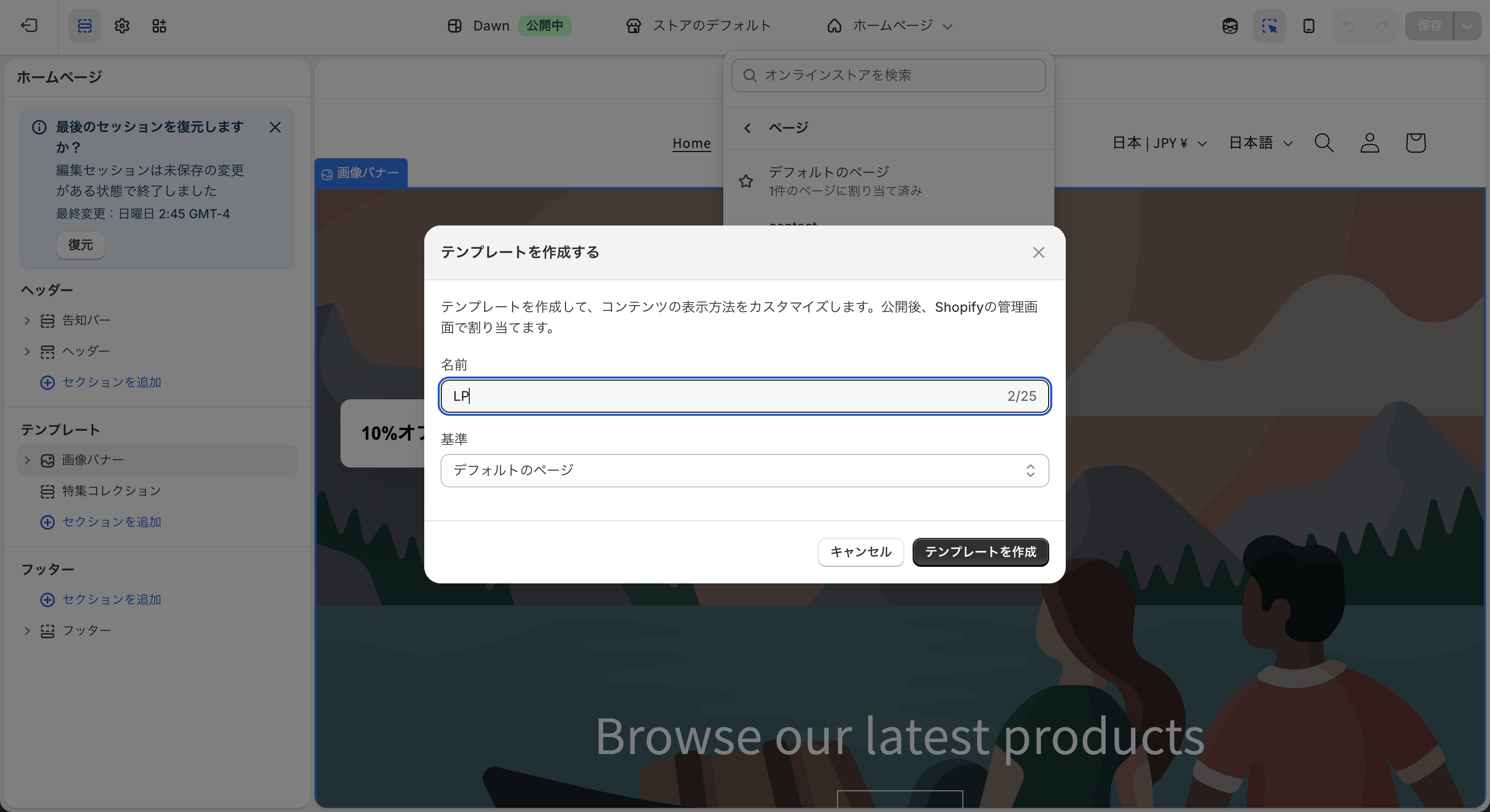
Task: Click the テンプレートを作成 button
Action: [980, 552]
